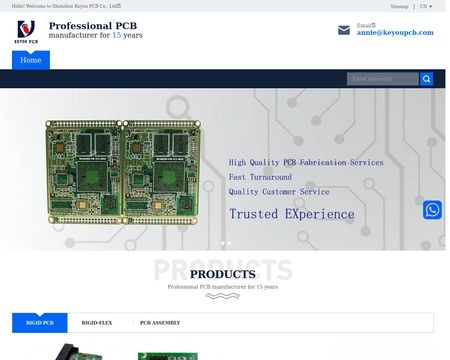The width and height of the screenshot is (450, 360).
Task: Open the Home navigation tab
Action: [31, 60]
